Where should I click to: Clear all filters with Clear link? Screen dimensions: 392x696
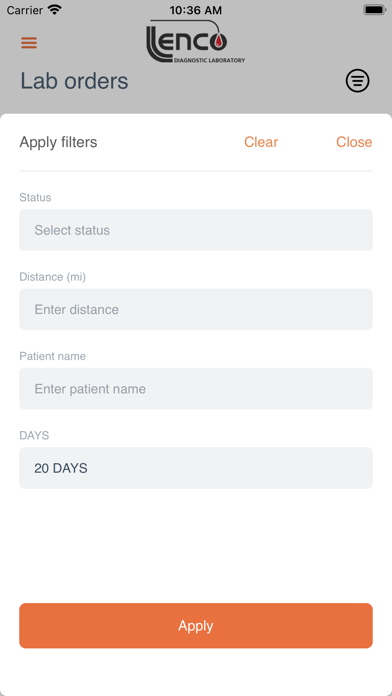coord(261,142)
